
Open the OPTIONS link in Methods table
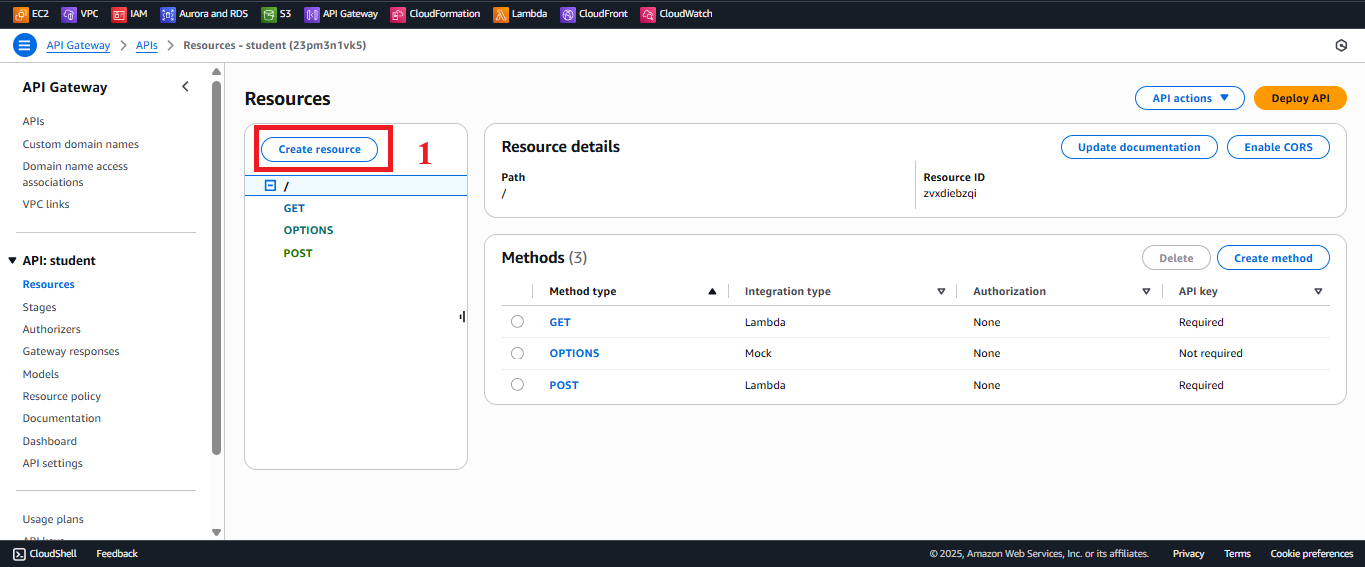574,353
